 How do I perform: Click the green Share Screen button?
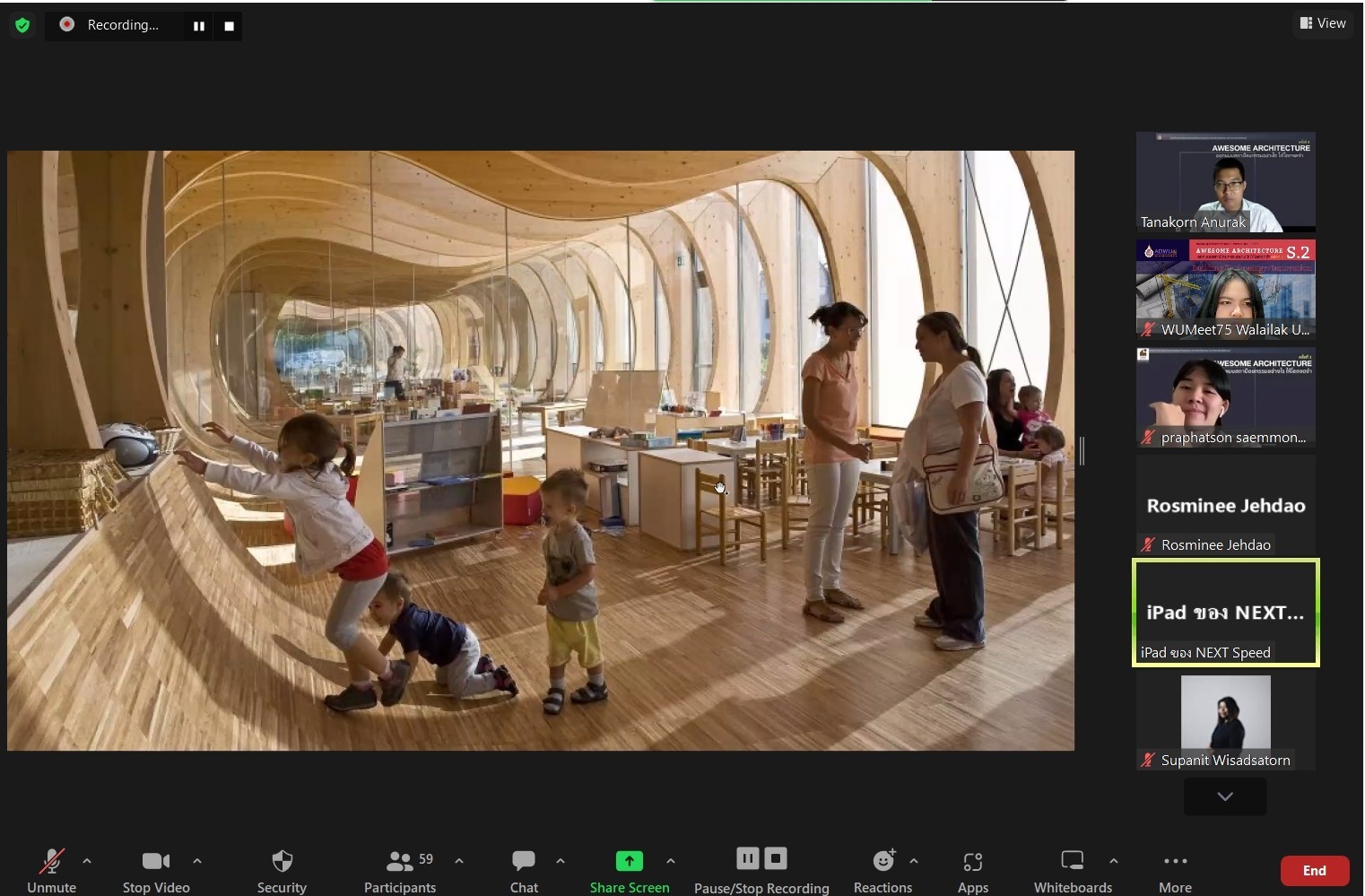pyautogui.click(x=630, y=870)
